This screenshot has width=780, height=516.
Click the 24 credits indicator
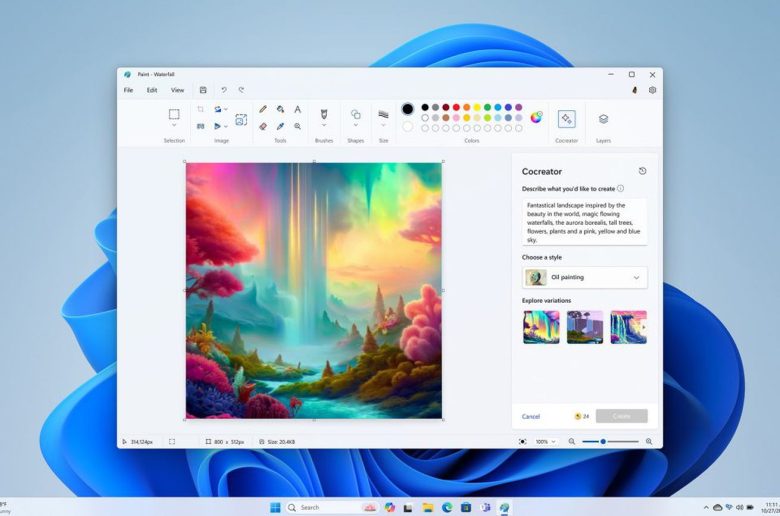point(582,416)
